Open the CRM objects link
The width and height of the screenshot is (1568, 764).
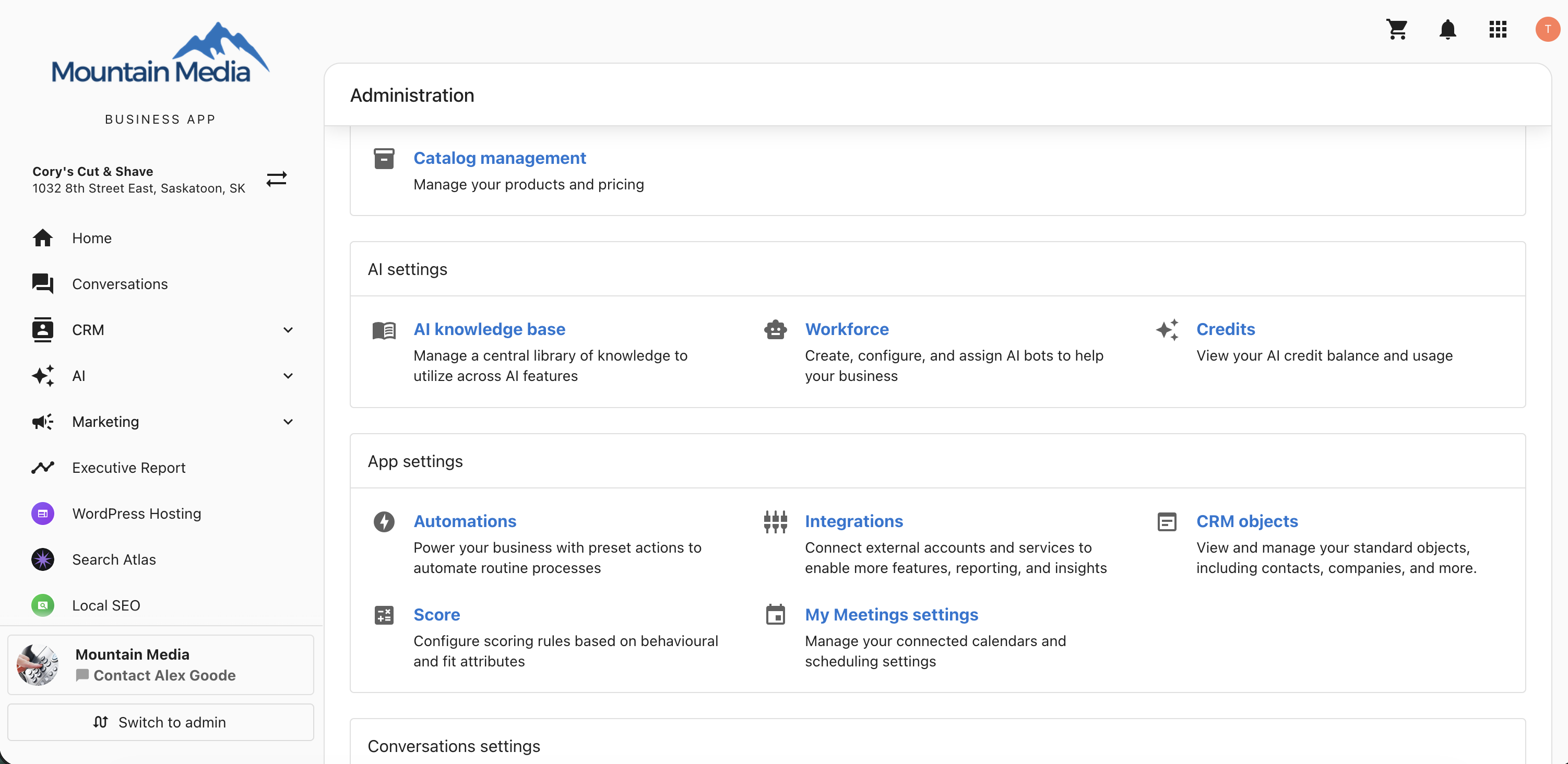[x=1246, y=521]
